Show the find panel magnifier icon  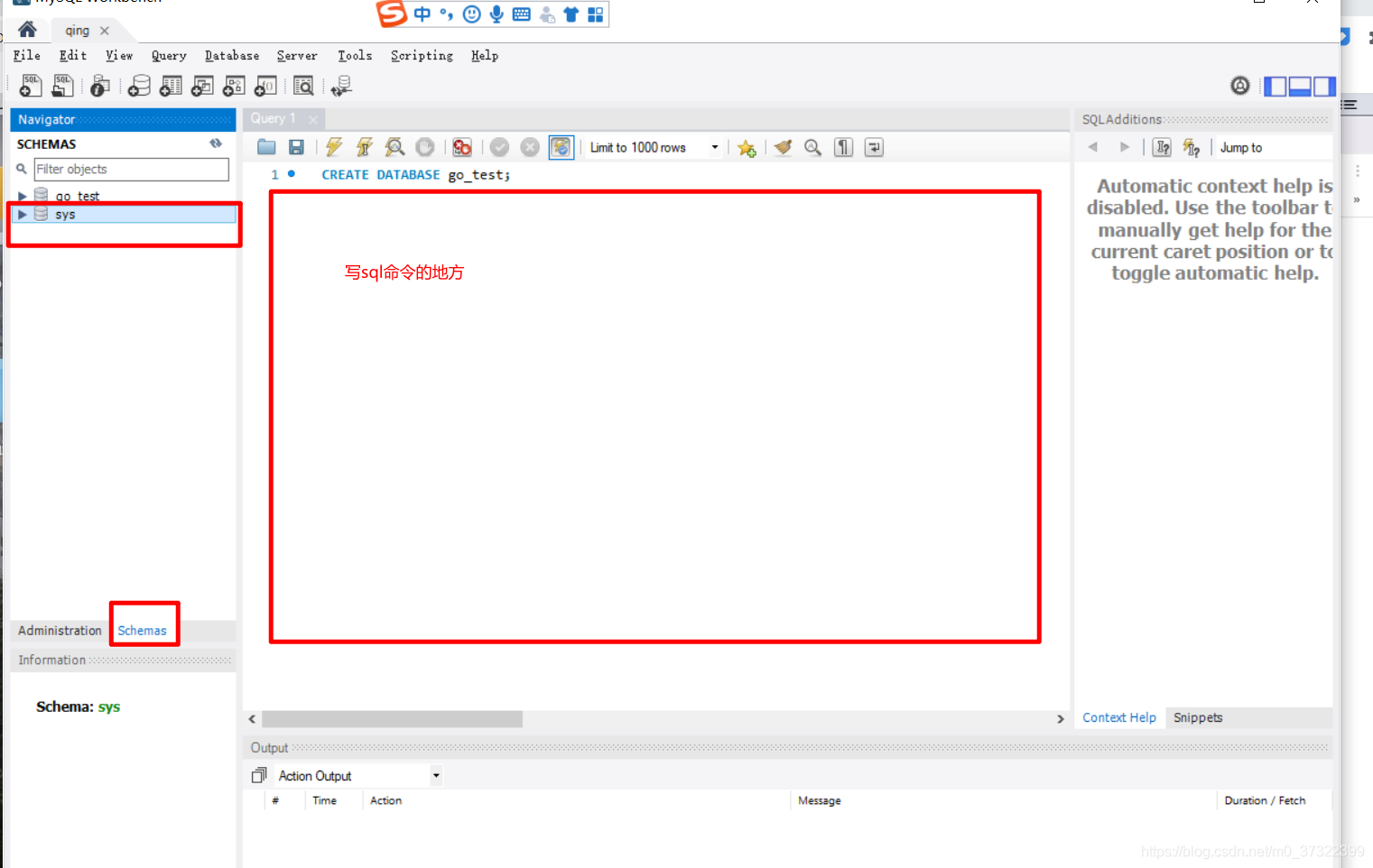click(x=812, y=147)
